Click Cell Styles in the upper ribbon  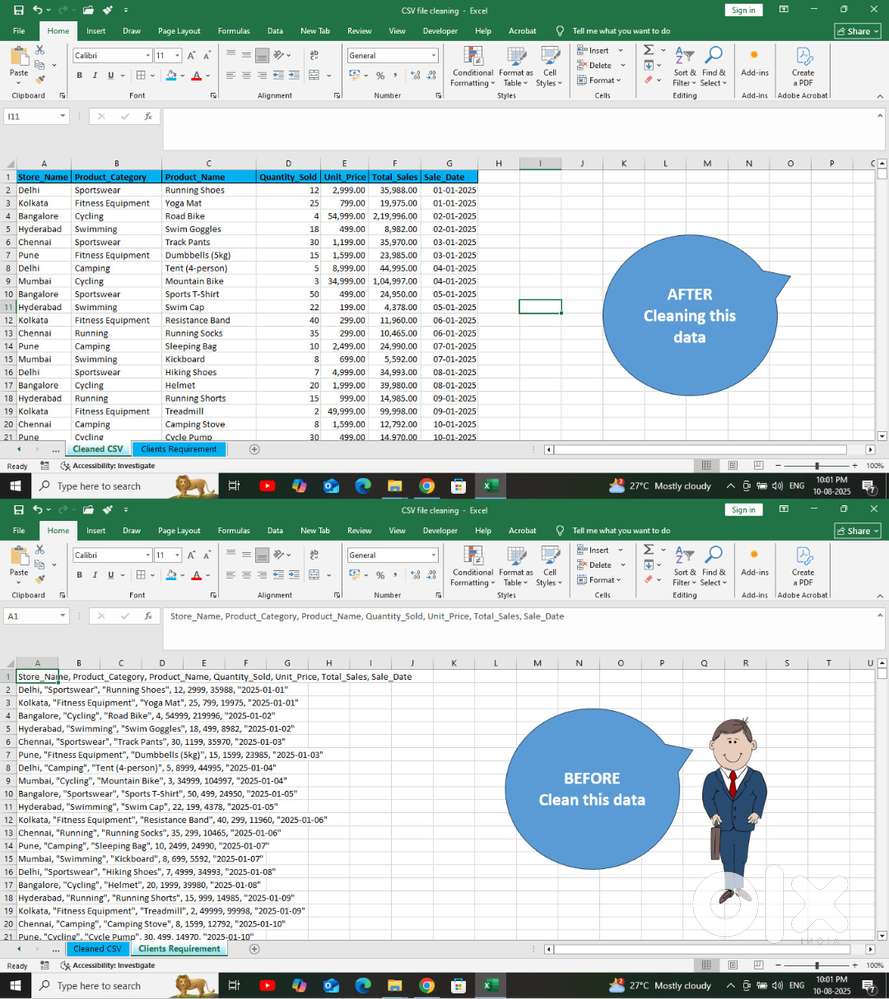point(550,65)
